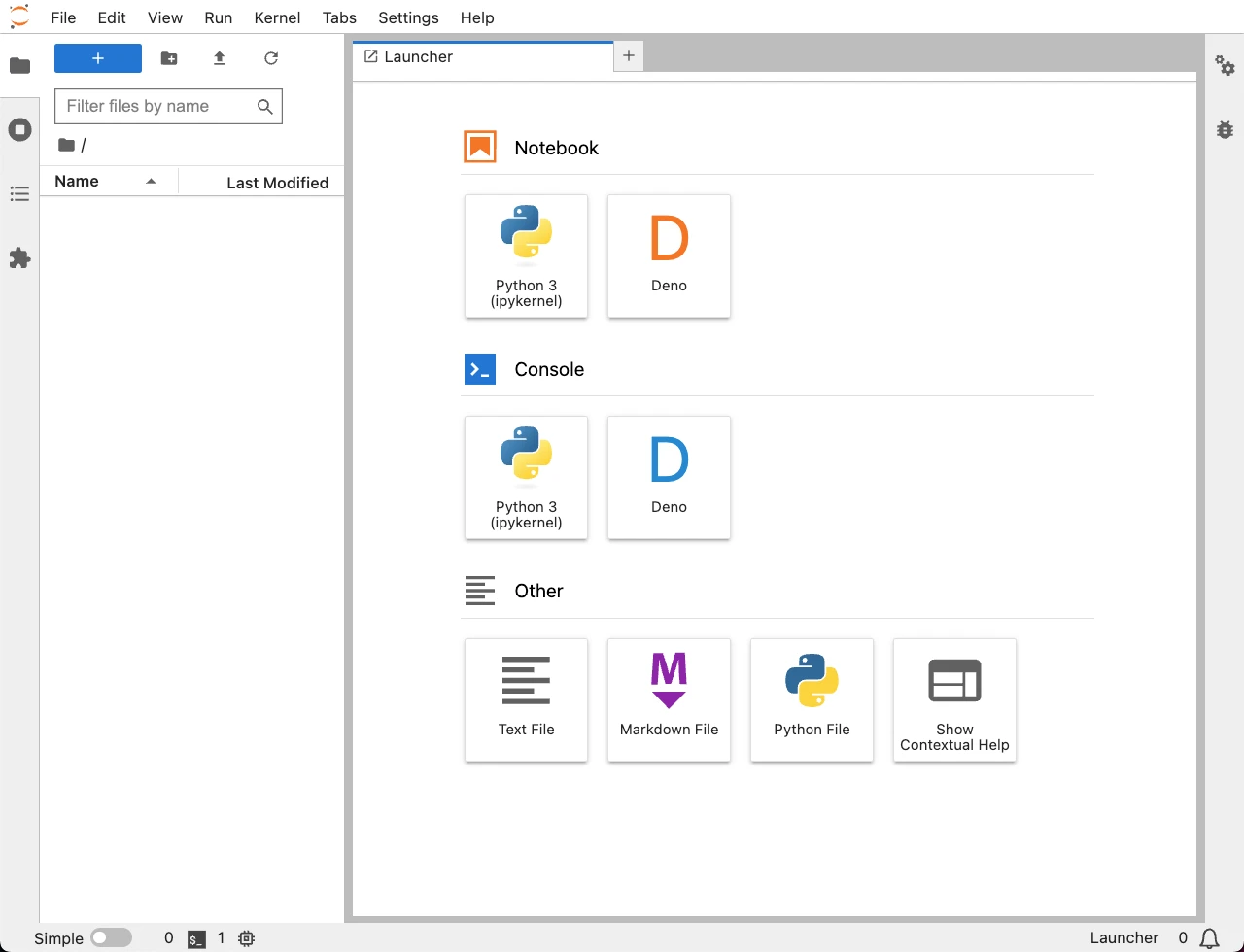This screenshot has width=1244, height=952.
Task: Open the Kernel menu
Action: [277, 17]
